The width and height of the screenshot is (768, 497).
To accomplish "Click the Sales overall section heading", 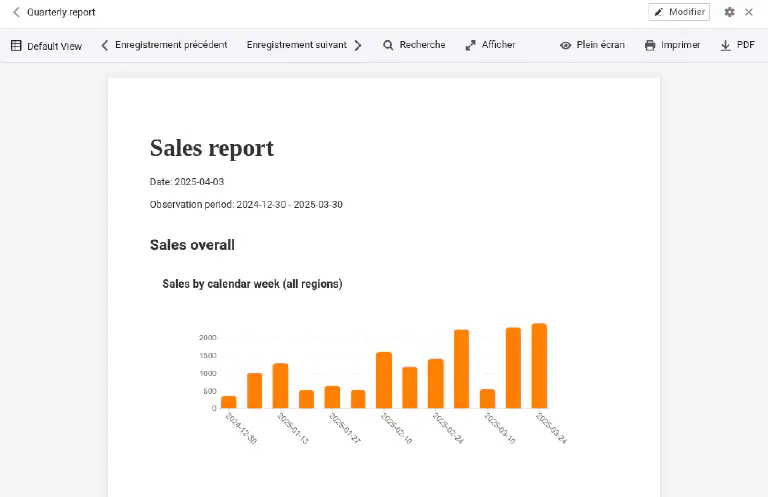I will [192, 245].
